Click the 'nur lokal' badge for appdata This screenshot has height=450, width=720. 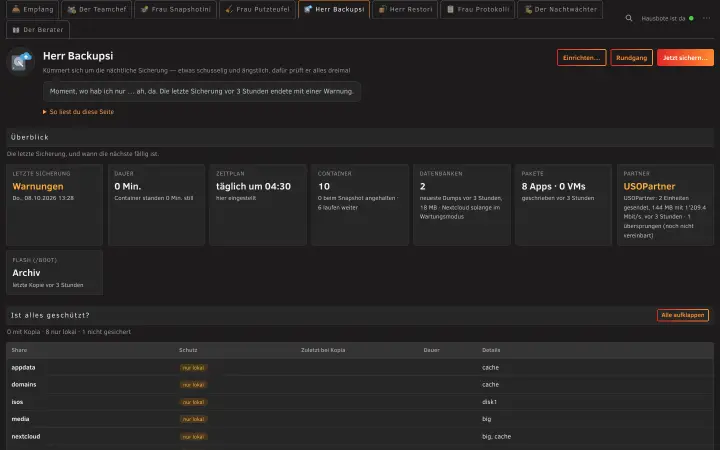[193, 367]
